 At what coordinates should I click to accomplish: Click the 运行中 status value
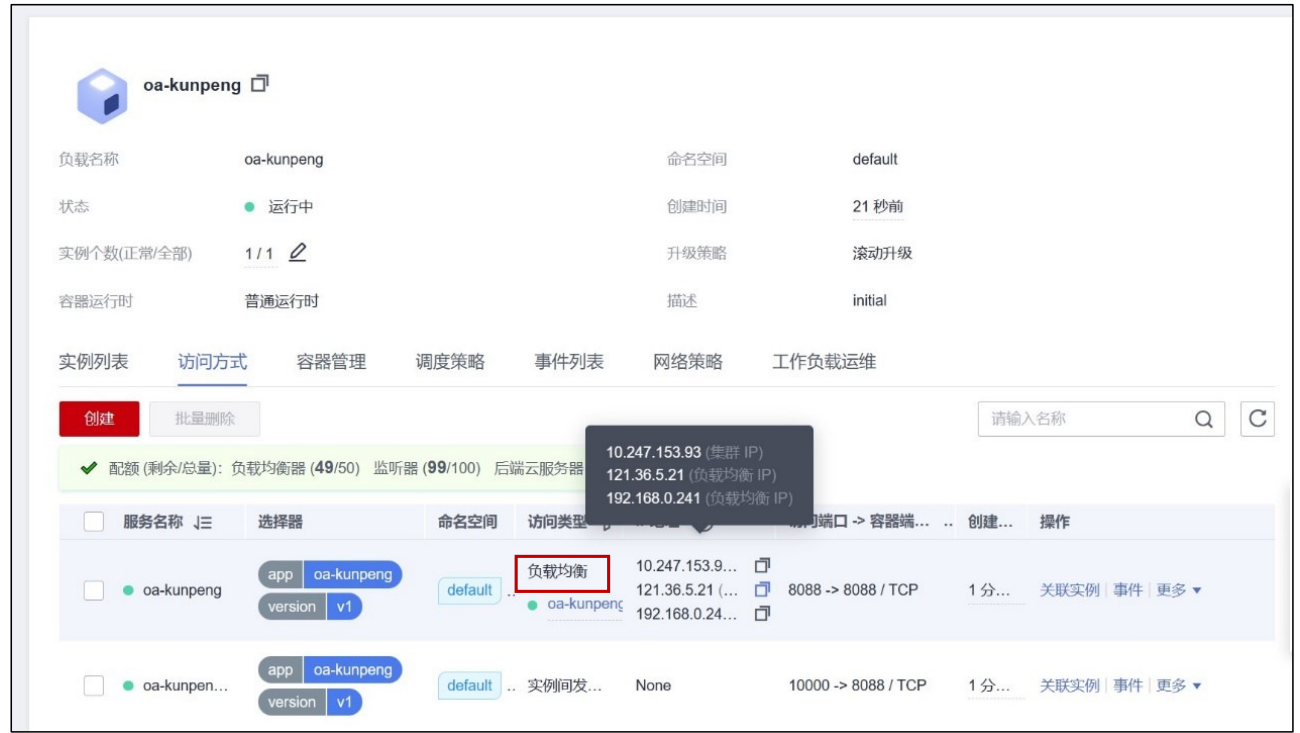click(x=291, y=207)
